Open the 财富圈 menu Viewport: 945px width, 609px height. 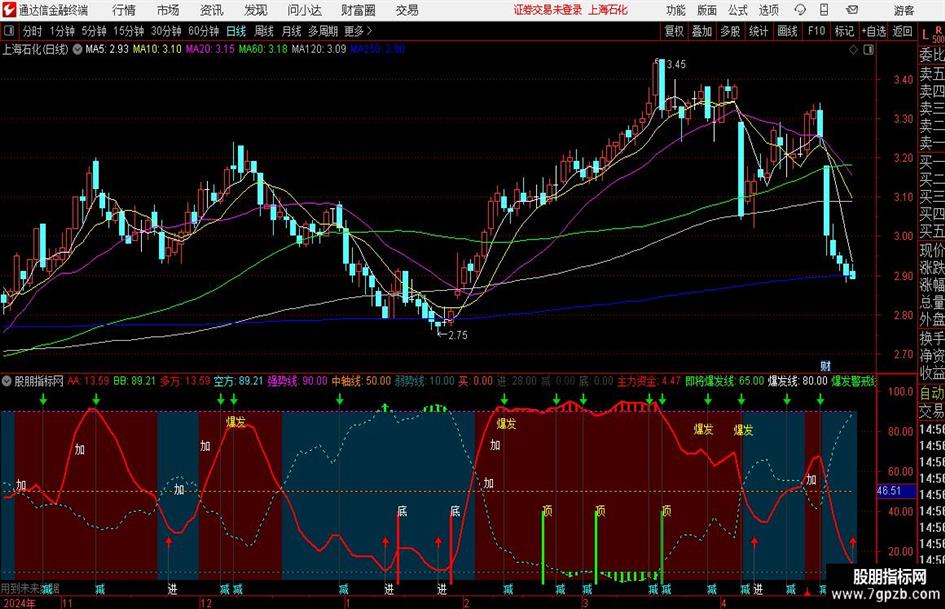coord(358,10)
